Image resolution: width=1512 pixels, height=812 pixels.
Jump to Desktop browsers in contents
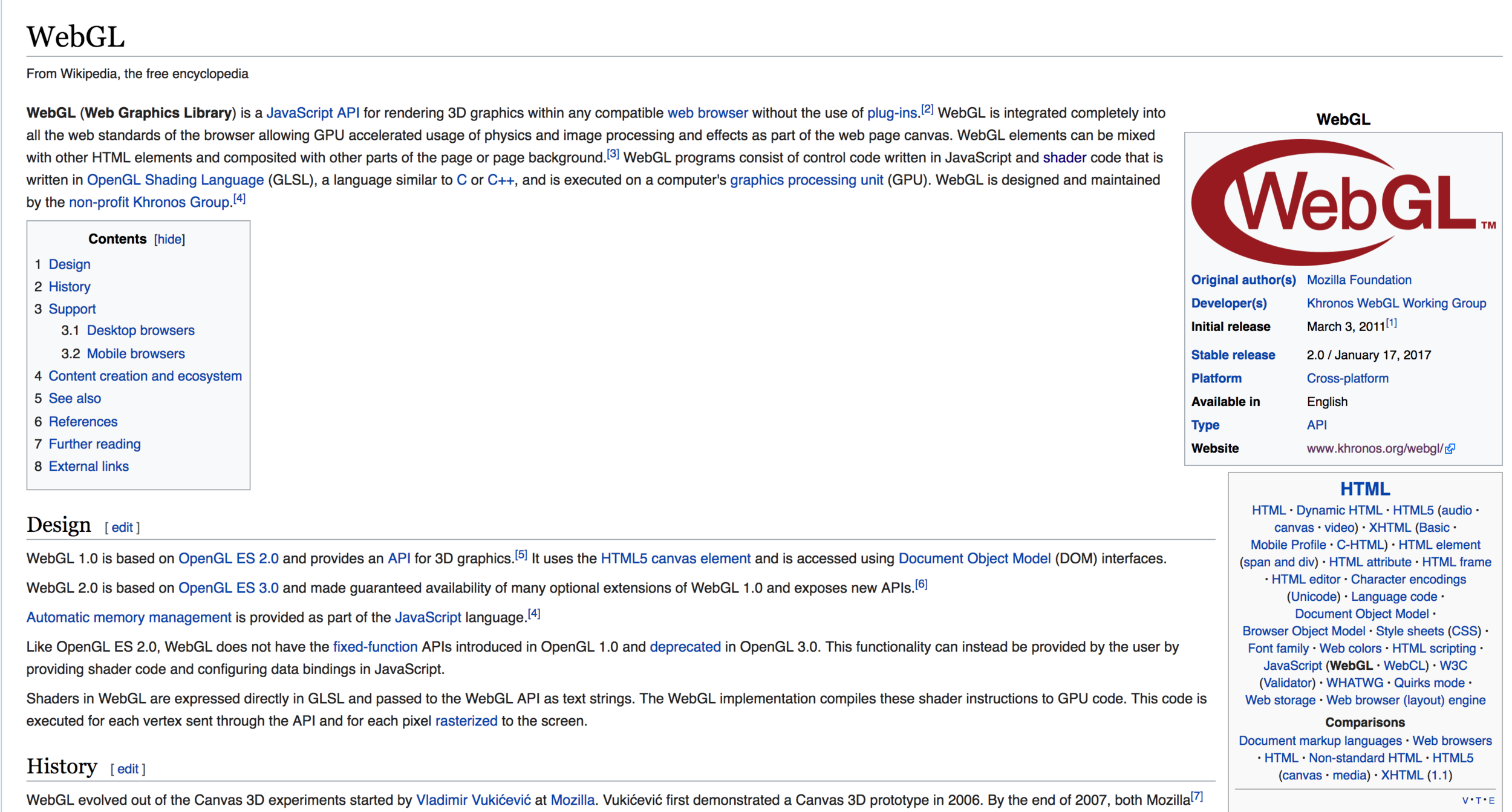click(x=140, y=330)
